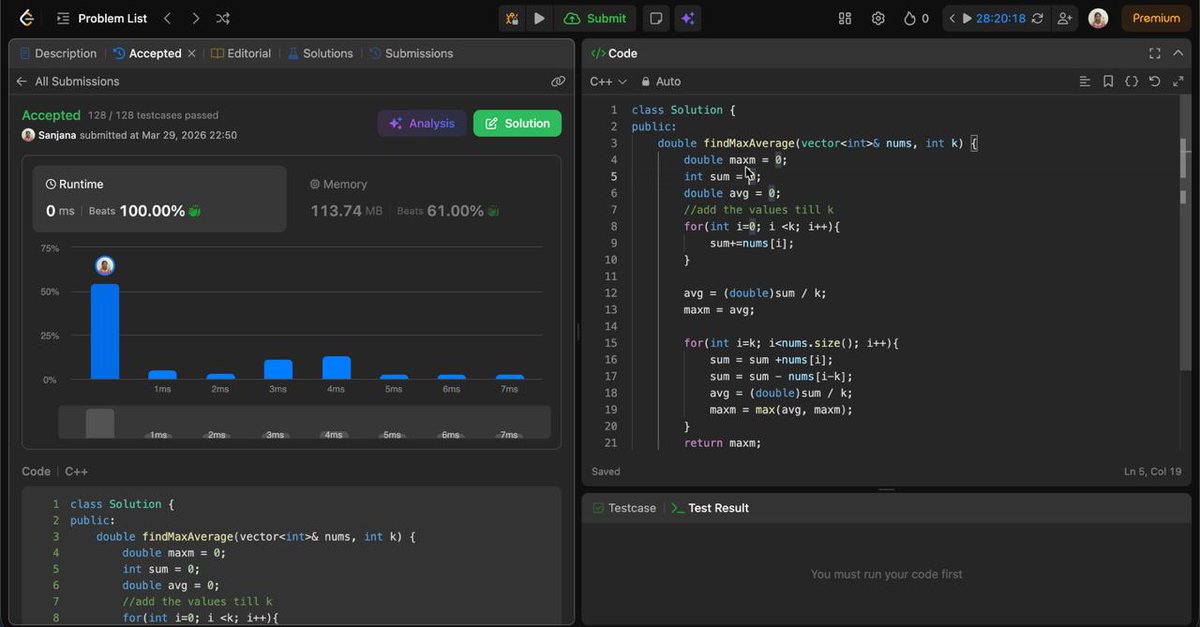Click the user avatar marker above chart
The height and width of the screenshot is (627, 1200).
105,265
